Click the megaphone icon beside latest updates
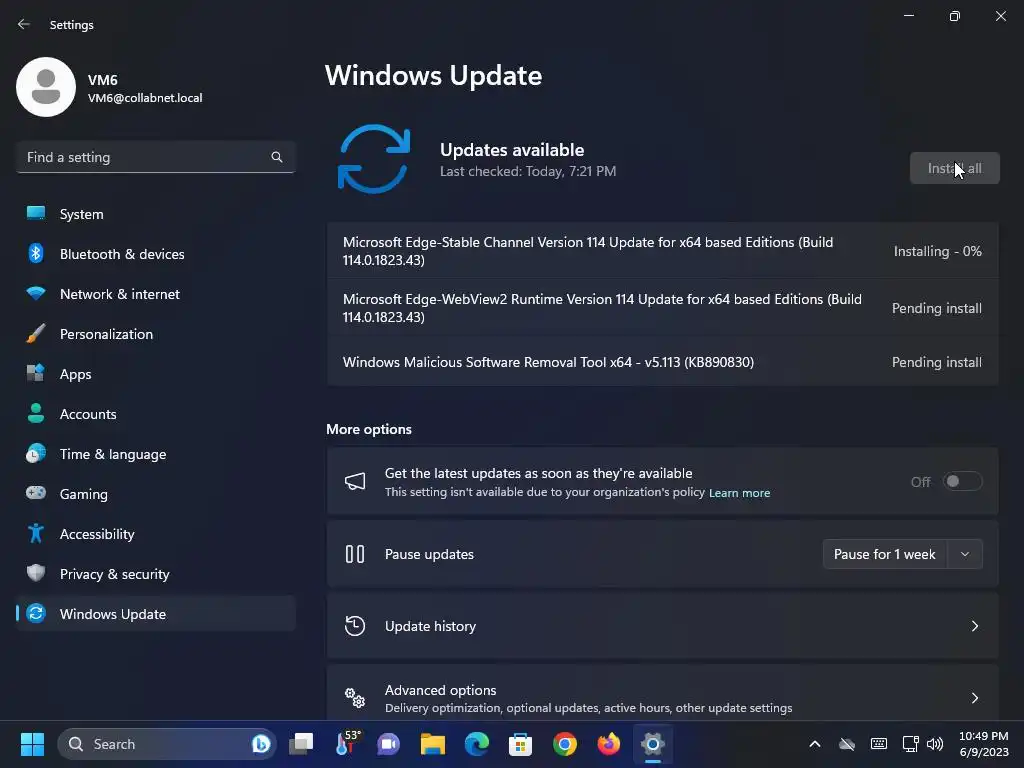This screenshot has width=1024, height=768. pyautogui.click(x=355, y=482)
